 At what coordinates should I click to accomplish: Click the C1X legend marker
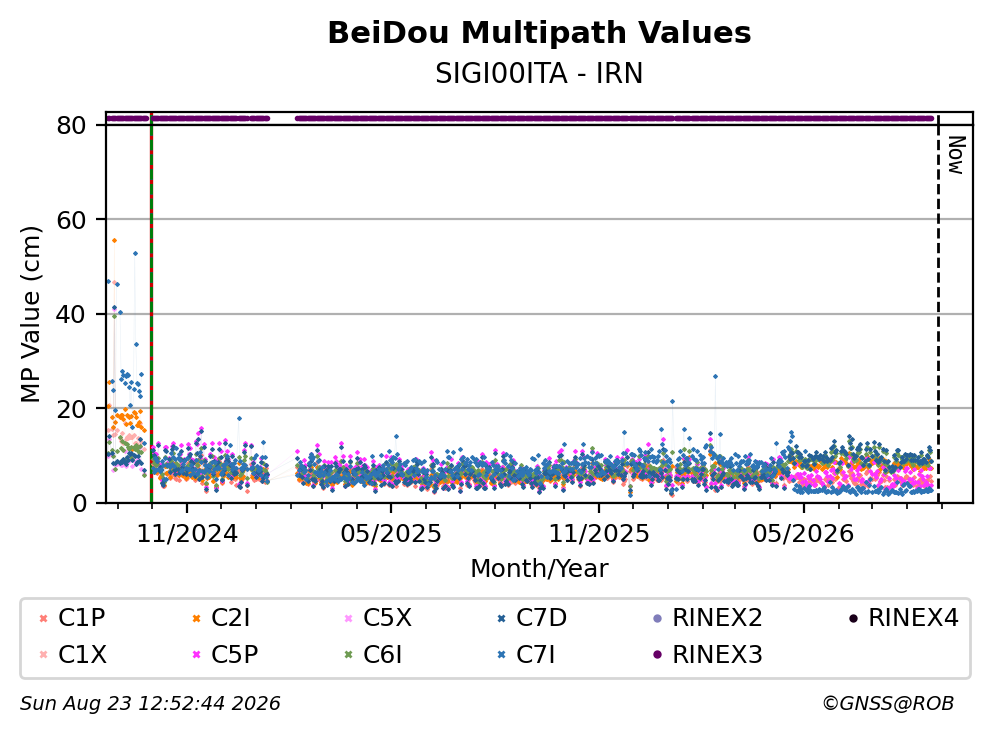[x=43, y=655]
